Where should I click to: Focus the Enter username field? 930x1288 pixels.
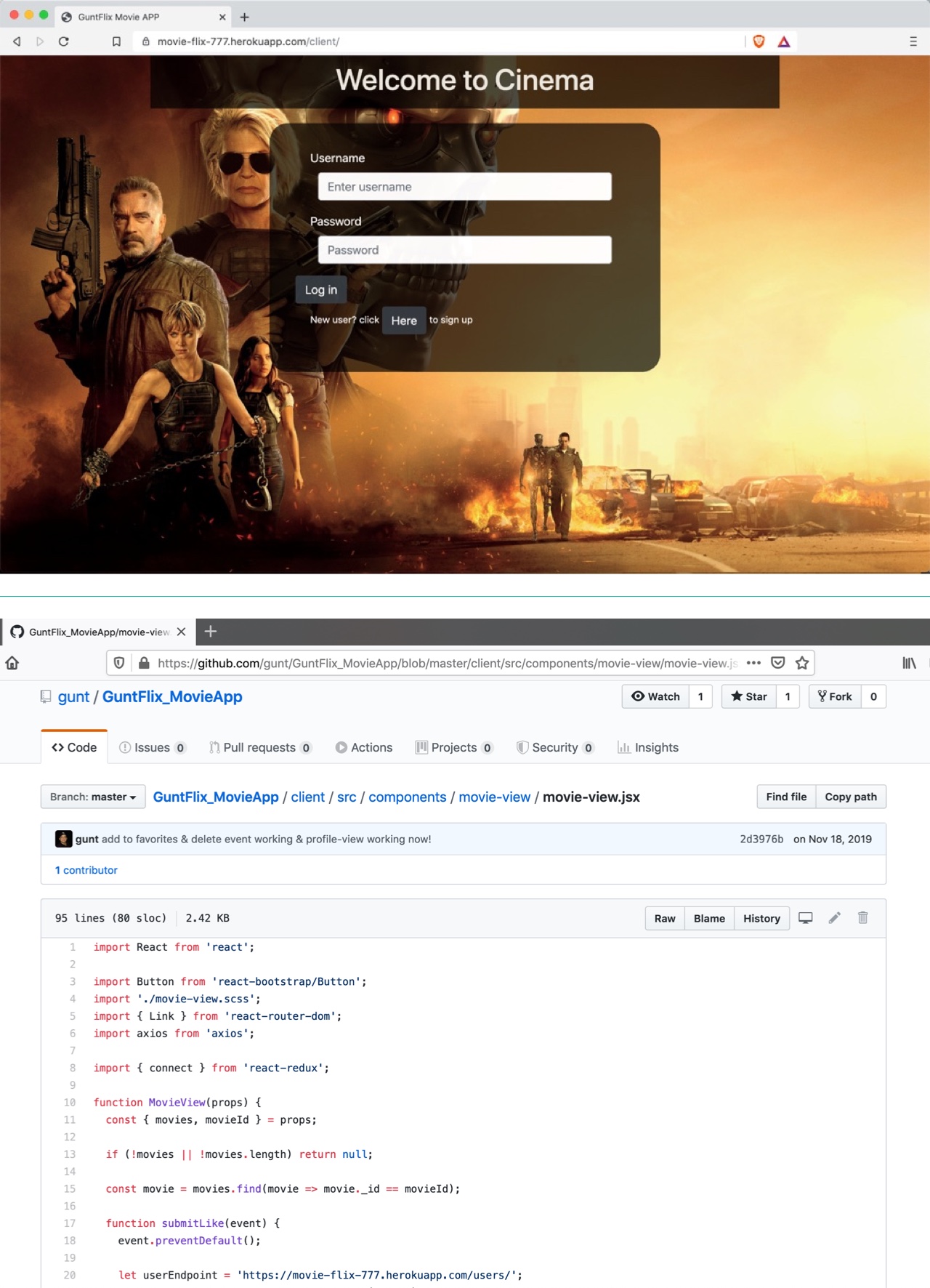click(465, 187)
